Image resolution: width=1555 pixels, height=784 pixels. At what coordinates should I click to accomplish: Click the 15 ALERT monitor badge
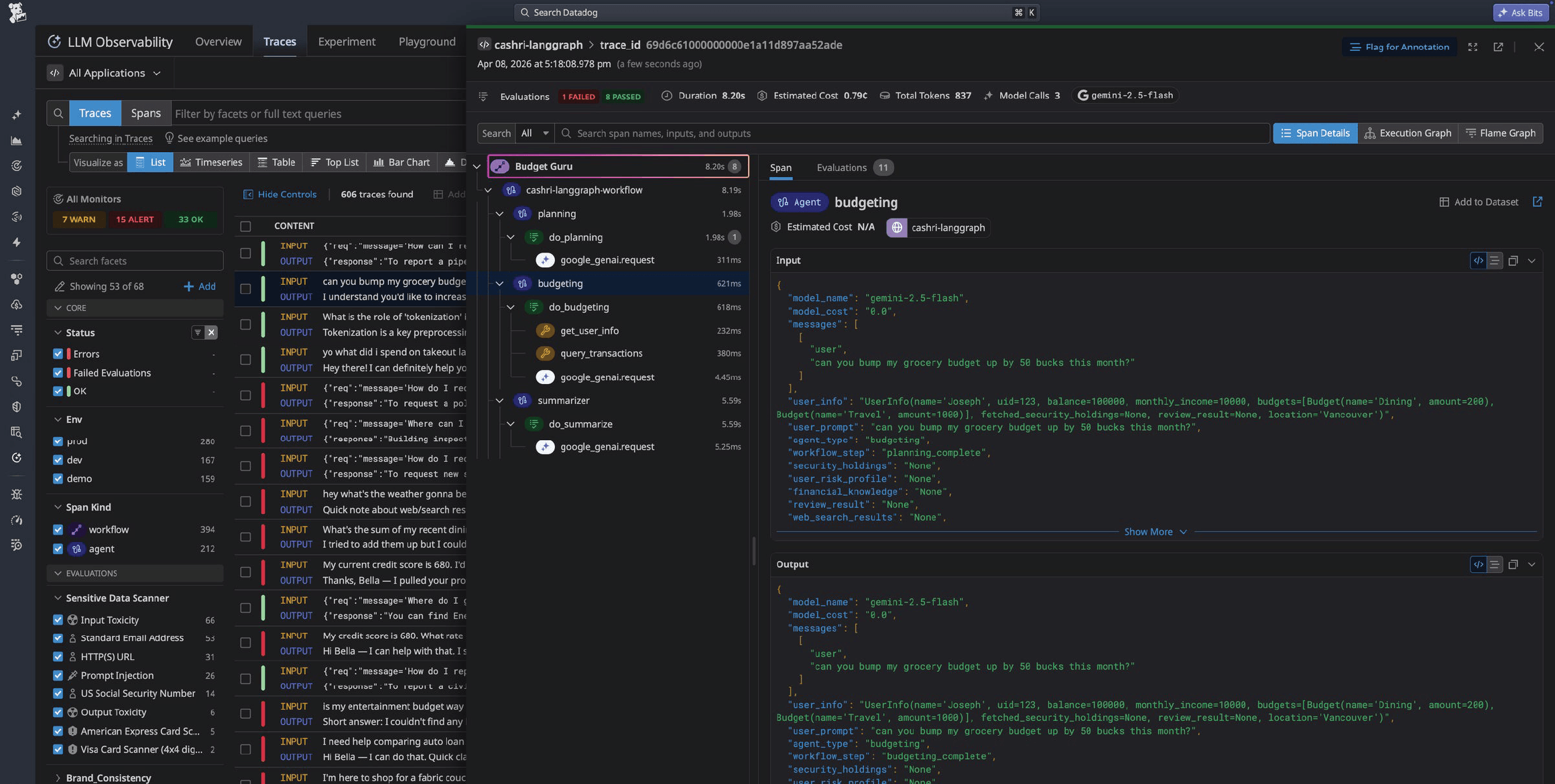pyautogui.click(x=135, y=220)
